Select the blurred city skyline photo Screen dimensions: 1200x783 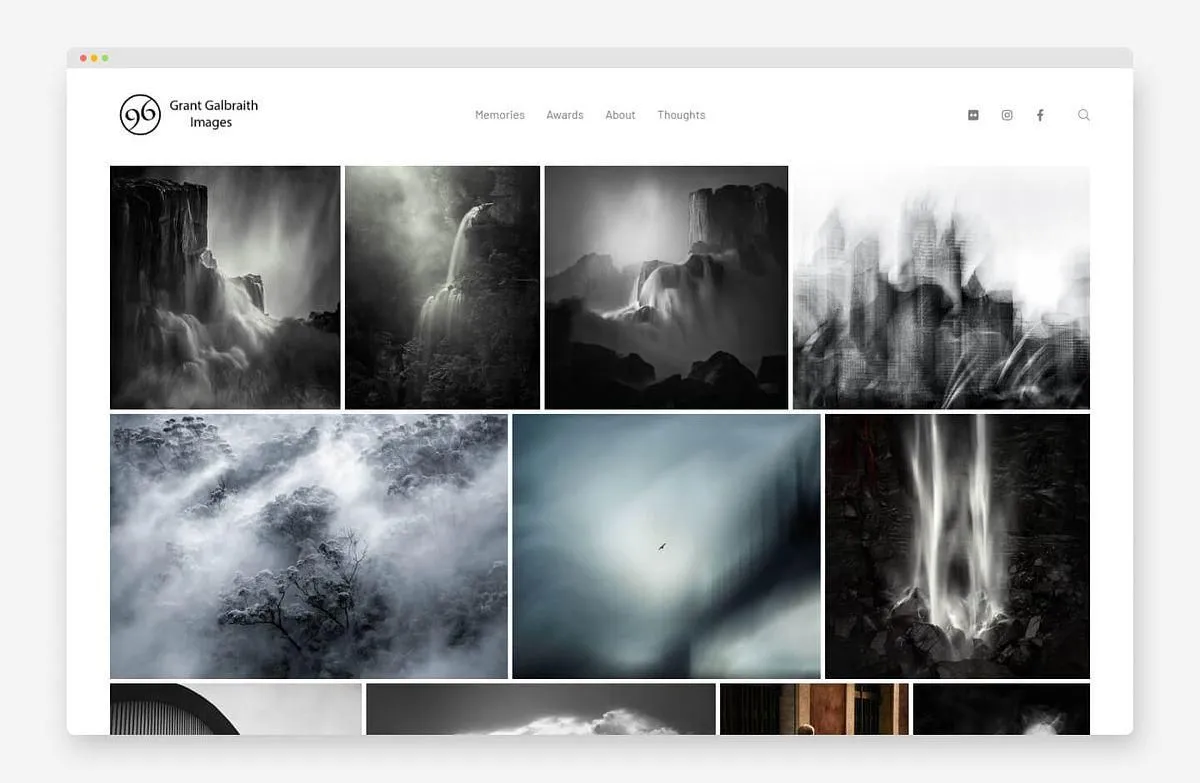940,287
